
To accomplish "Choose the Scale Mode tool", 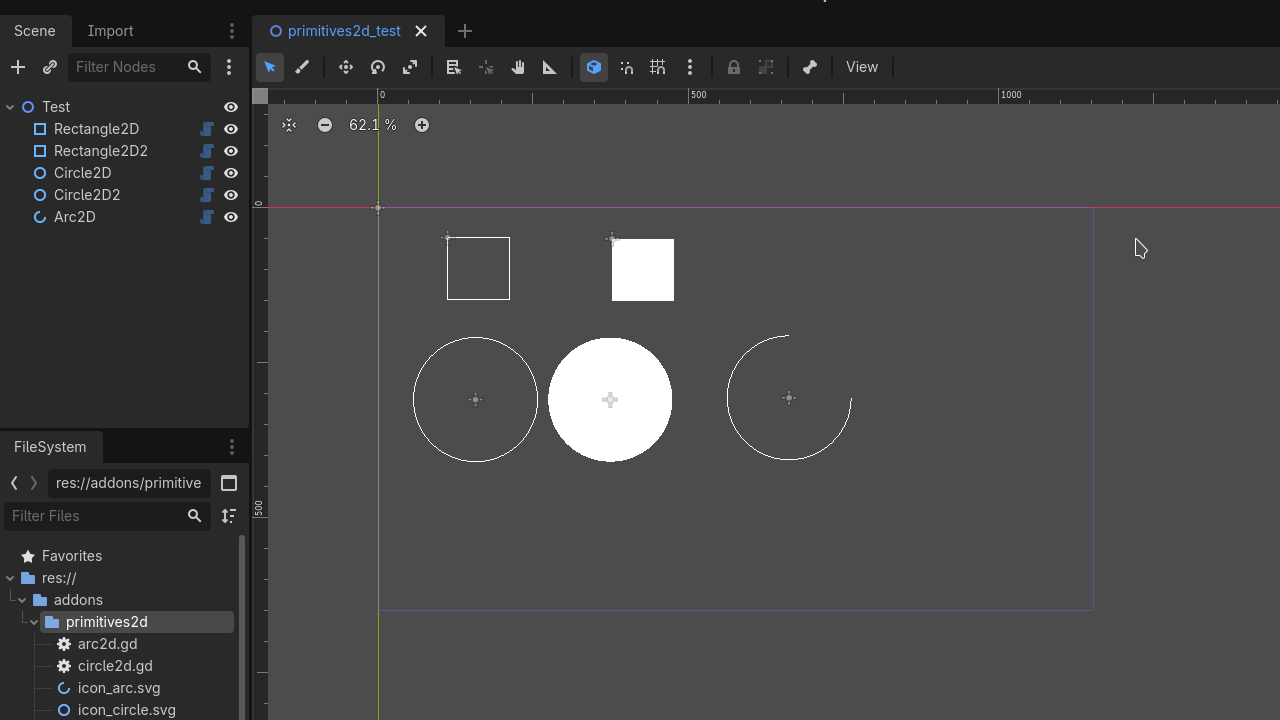I will [410, 67].
